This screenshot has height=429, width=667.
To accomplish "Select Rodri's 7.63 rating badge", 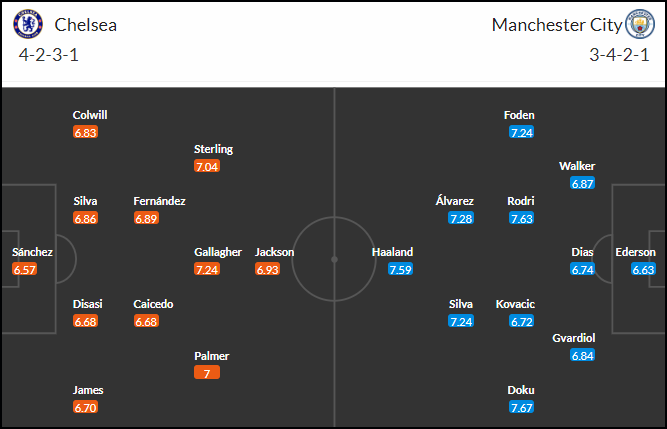I will click(522, 218).
